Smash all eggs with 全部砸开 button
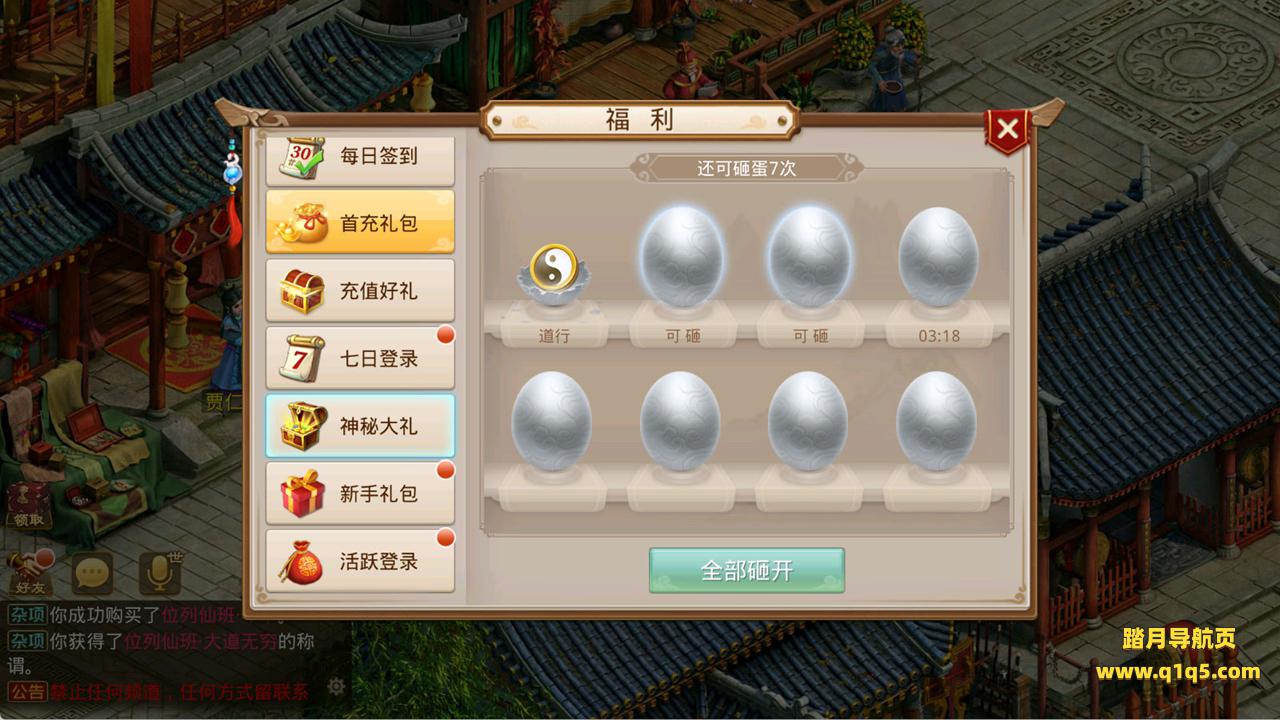Screen dimensions: 1280x720 coord(747,570)
